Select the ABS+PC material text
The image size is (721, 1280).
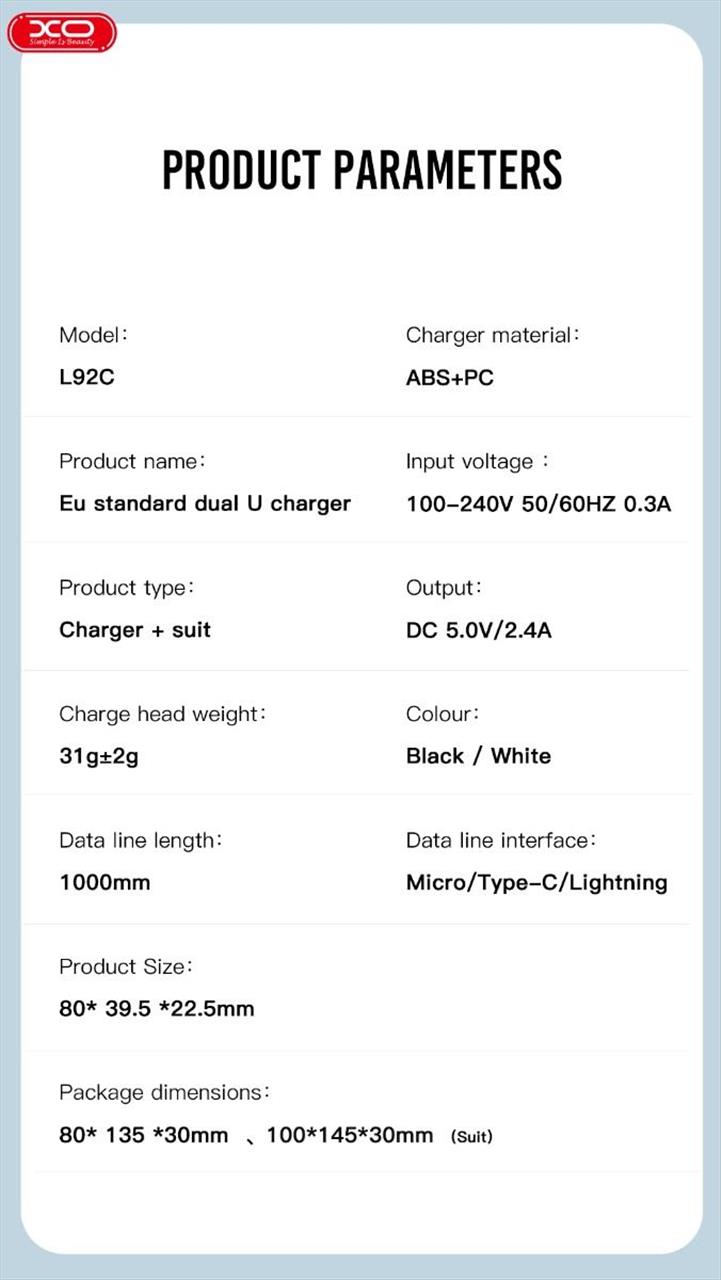pos(449,378)
